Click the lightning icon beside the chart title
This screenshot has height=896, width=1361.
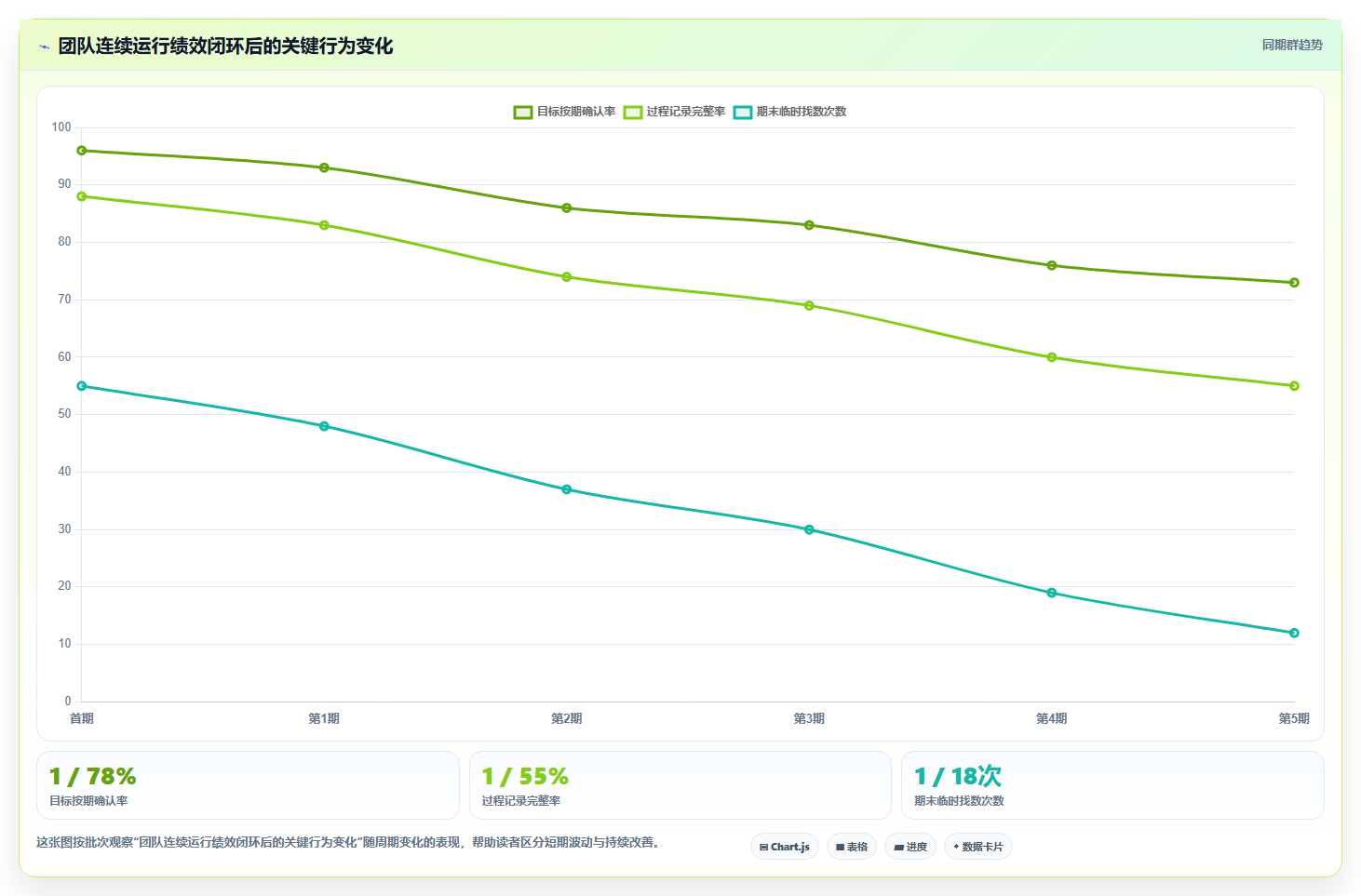[44, 47]
